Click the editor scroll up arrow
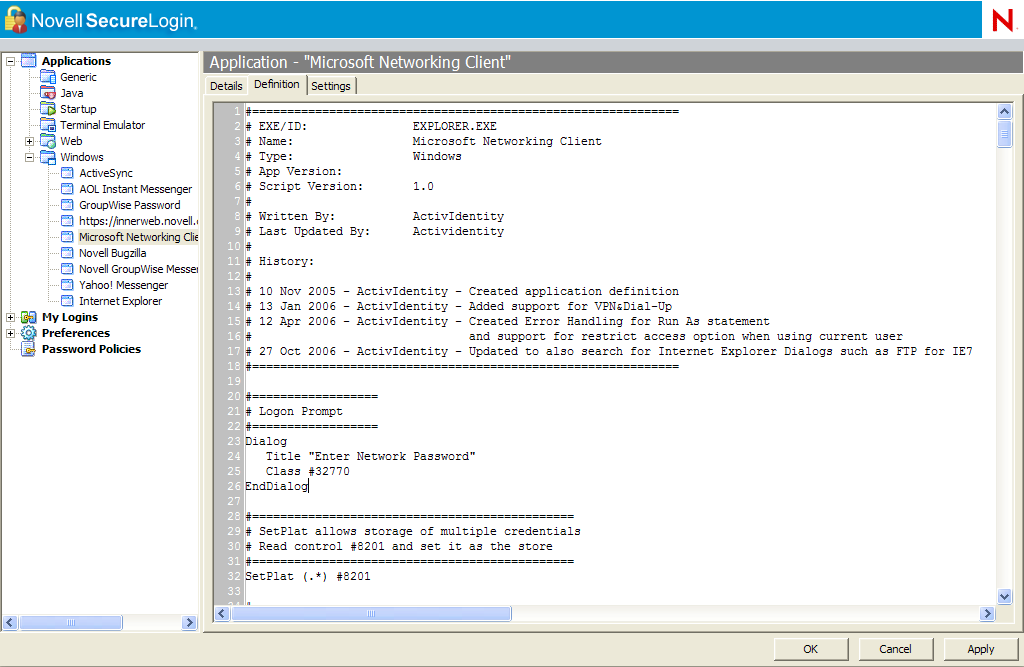The width and height of the screenshot is (1024, 667). pos(1004,111)
